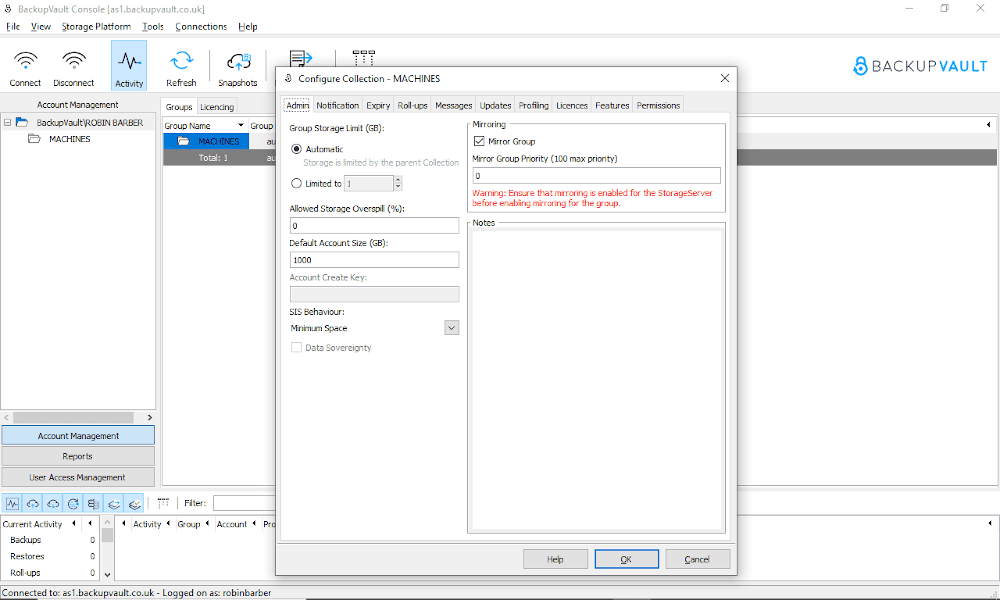The image size is (1000, 600).
Task: Click the BackupVault\ROBIN BARBER folder icon
Action: [22, 122]
